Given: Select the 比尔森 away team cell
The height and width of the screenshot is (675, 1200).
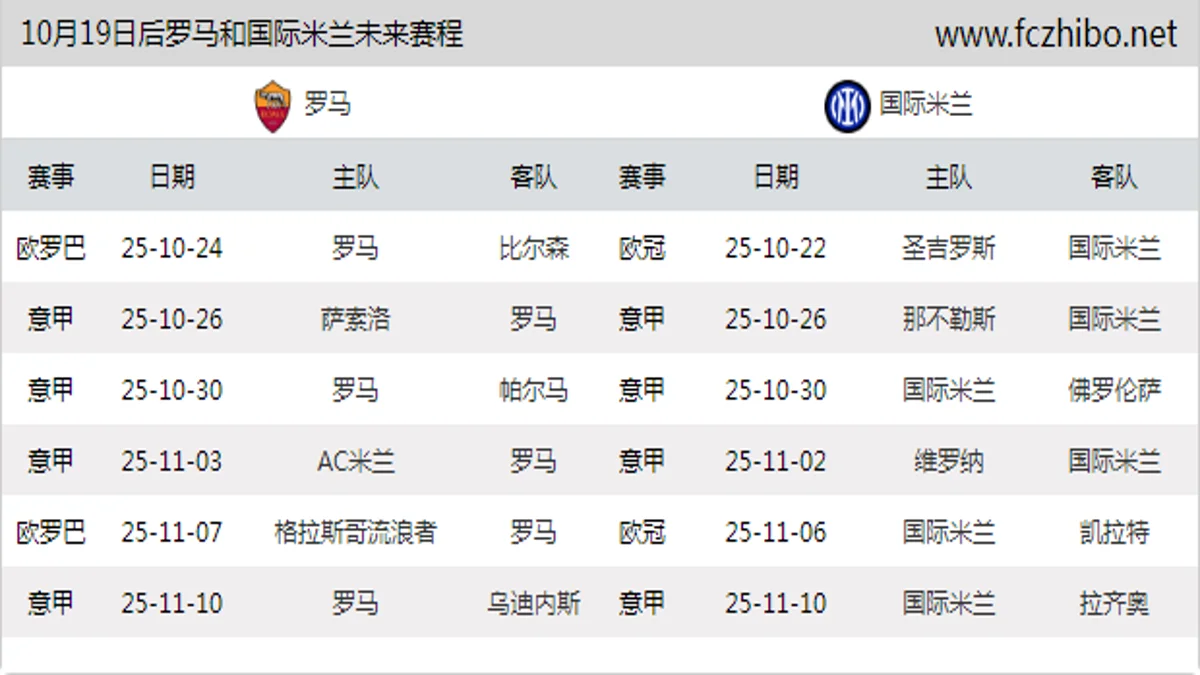Looking at the screenshot, I should pyautogui.click(x=534, y=248).
